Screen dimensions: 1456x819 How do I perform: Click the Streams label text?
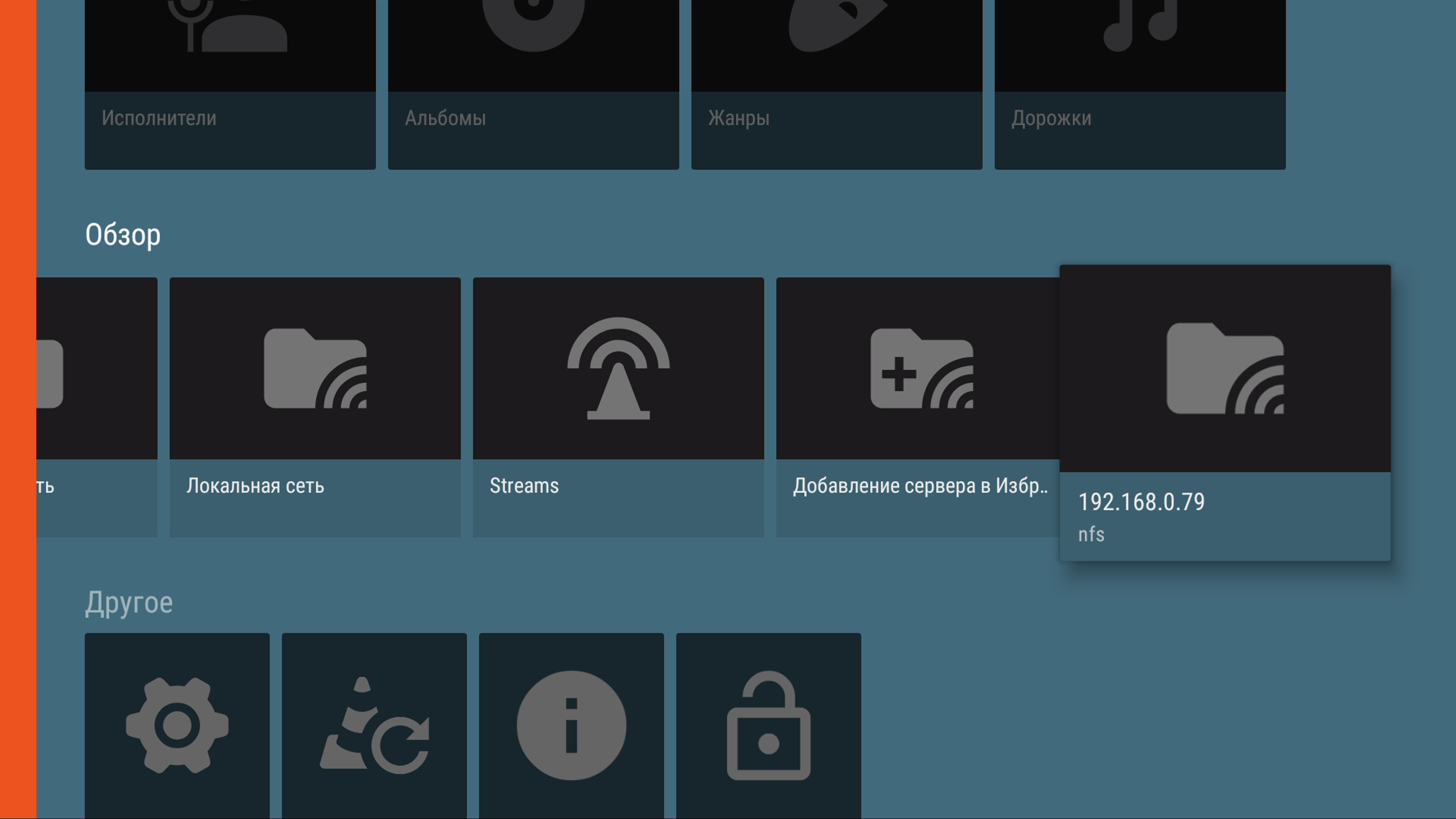click(524, 486)
